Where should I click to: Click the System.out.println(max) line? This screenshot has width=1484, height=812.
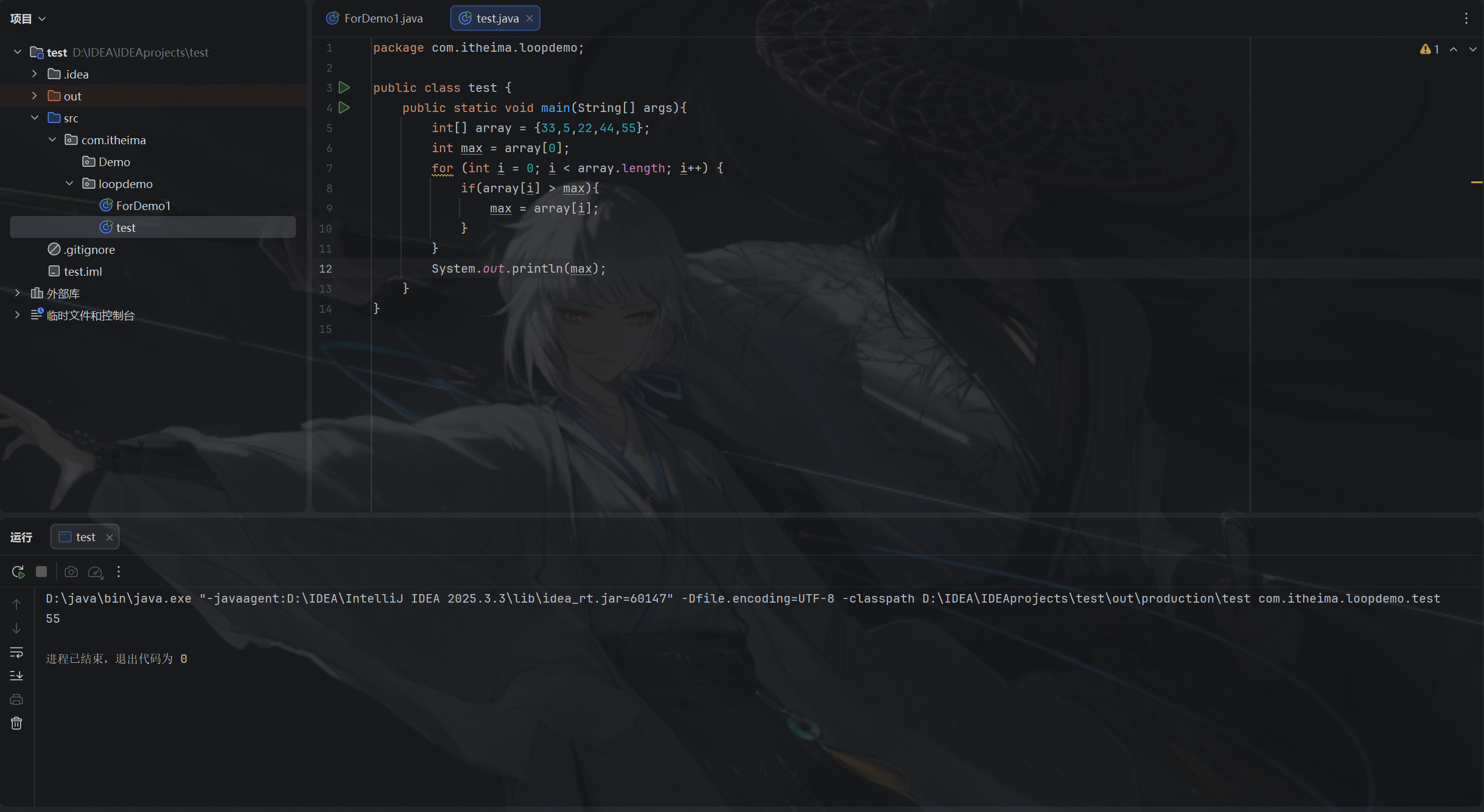(x=519, y=268)
